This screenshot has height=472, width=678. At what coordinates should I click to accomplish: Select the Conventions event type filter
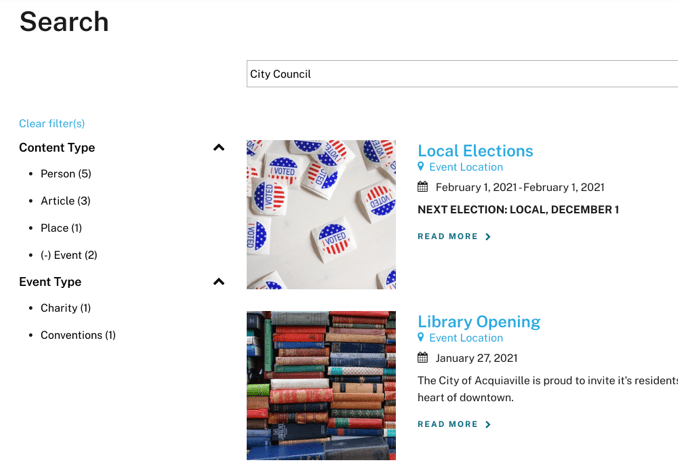[78, 335]
